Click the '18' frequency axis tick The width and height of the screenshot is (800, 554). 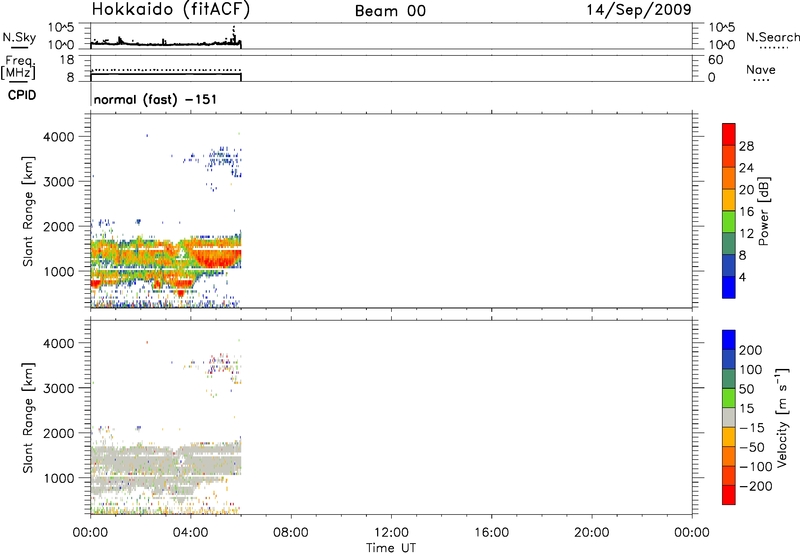pos(66,60)
